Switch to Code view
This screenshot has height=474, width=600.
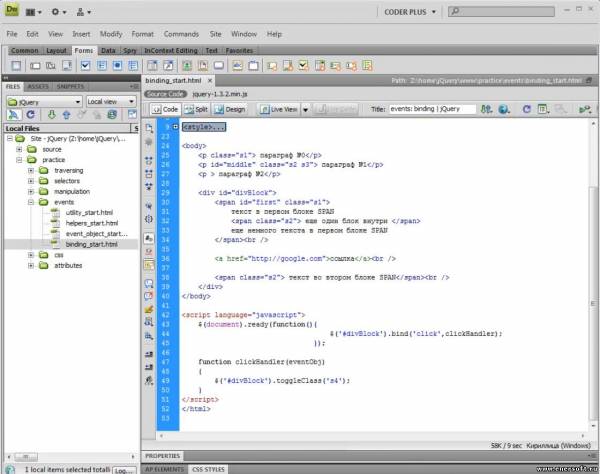tap(165, 109)
